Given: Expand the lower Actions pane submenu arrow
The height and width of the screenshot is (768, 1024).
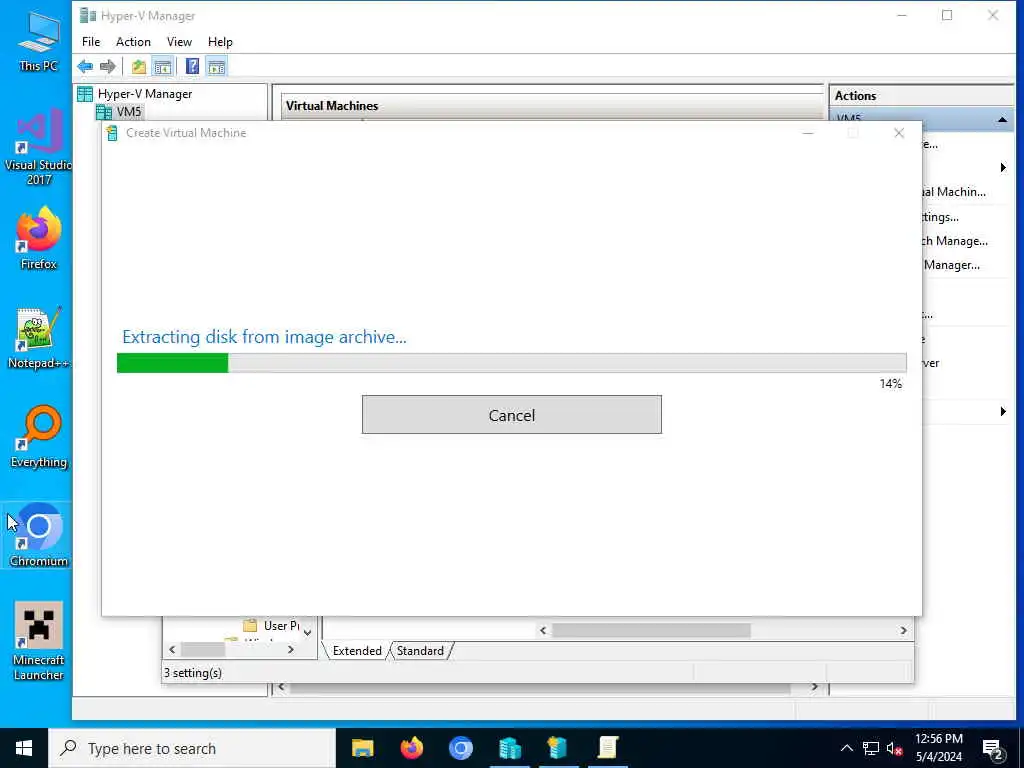Looking at the screenshot, I should pyautogui.click(x=1003, y=411).
